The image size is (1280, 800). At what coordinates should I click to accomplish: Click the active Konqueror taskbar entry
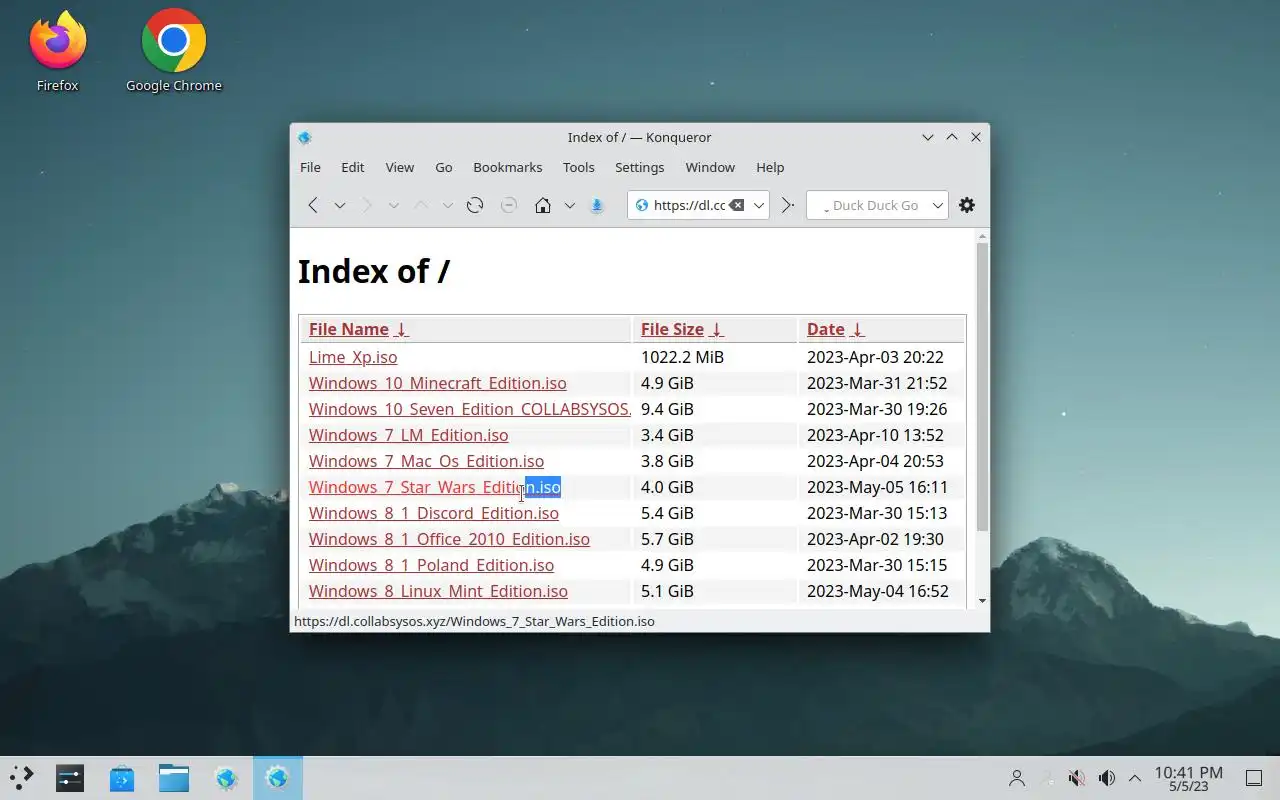coord(277,777)
